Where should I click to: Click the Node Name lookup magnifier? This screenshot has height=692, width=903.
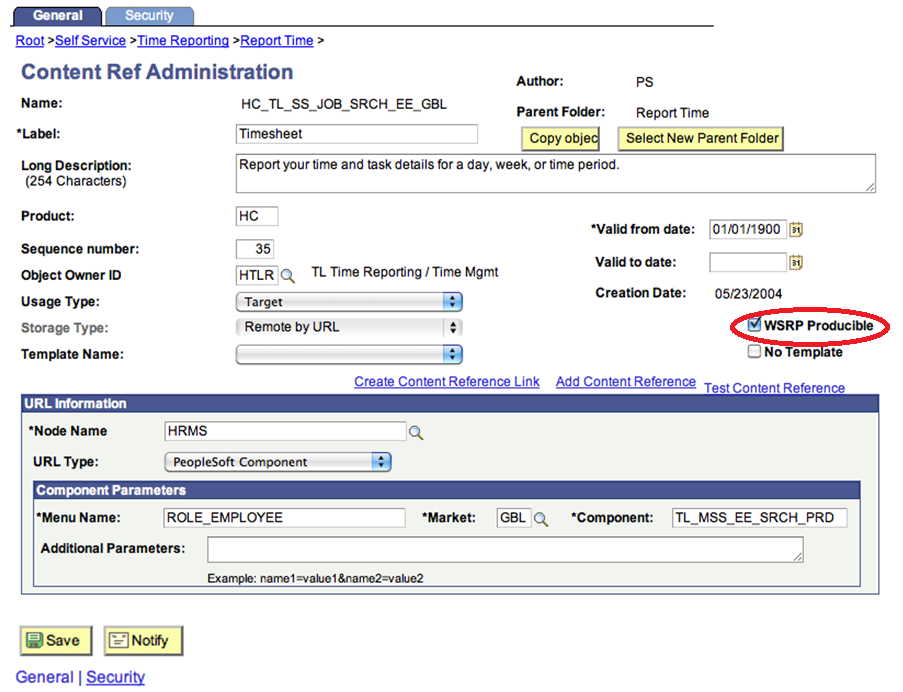click(416, 432)
